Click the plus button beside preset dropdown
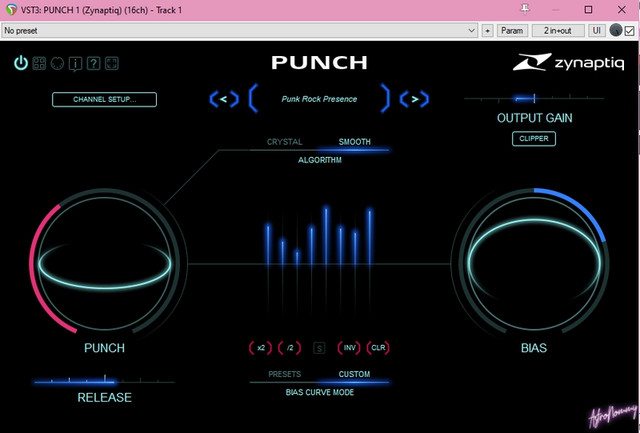Viewport: 640px width, 433px height. 487,31
